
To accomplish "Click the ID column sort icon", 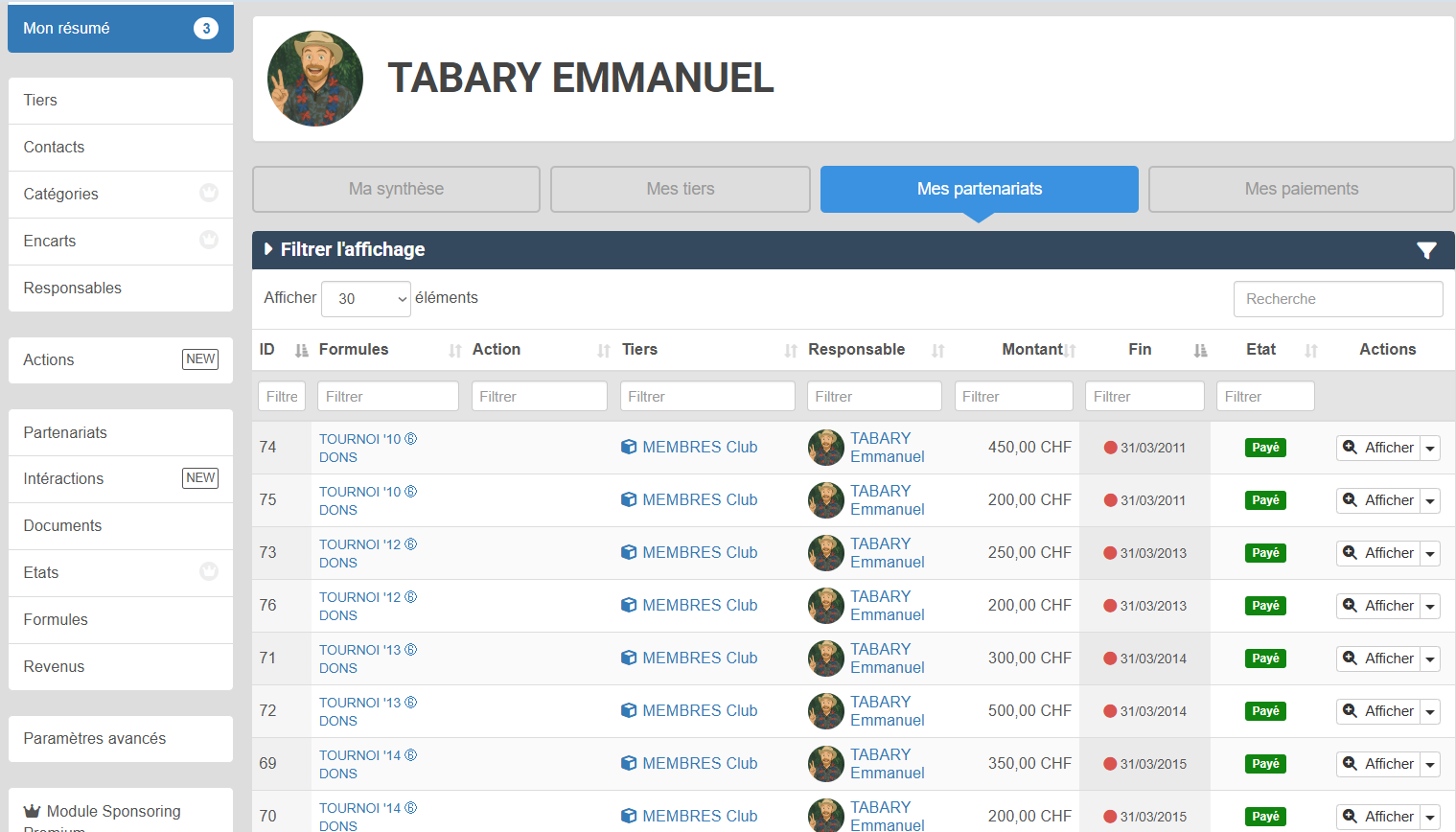I will (x=301, y=351).
